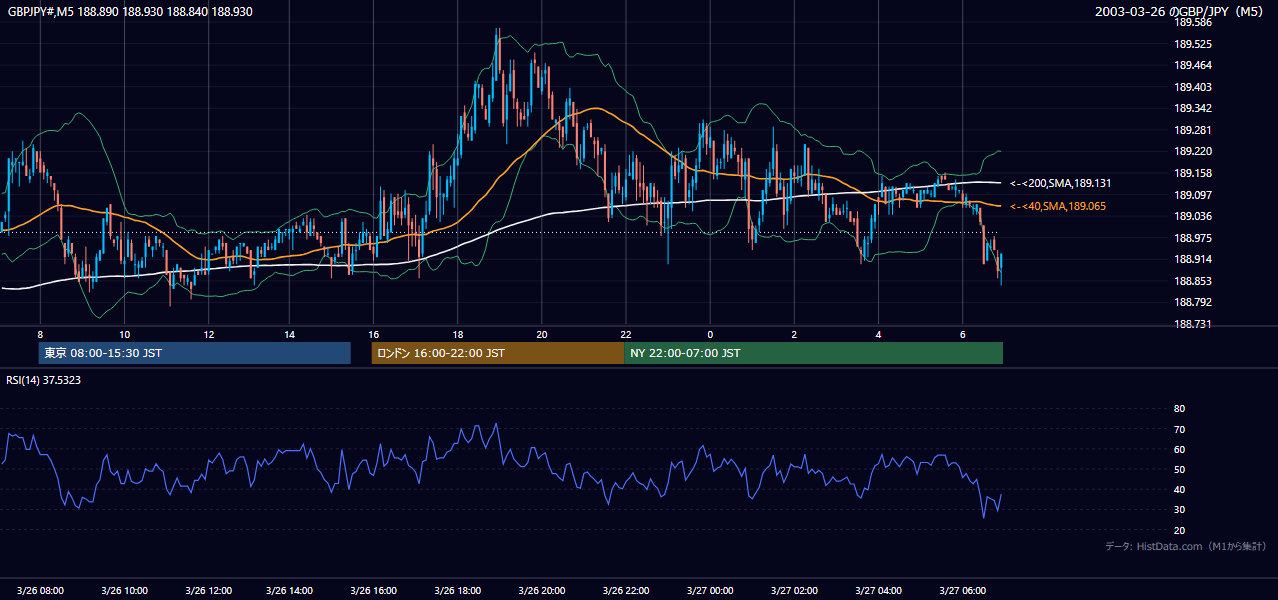This screenshot has width=1278, height=600.
Task: Click price axis value 189.158
Action: [1192, 173]
